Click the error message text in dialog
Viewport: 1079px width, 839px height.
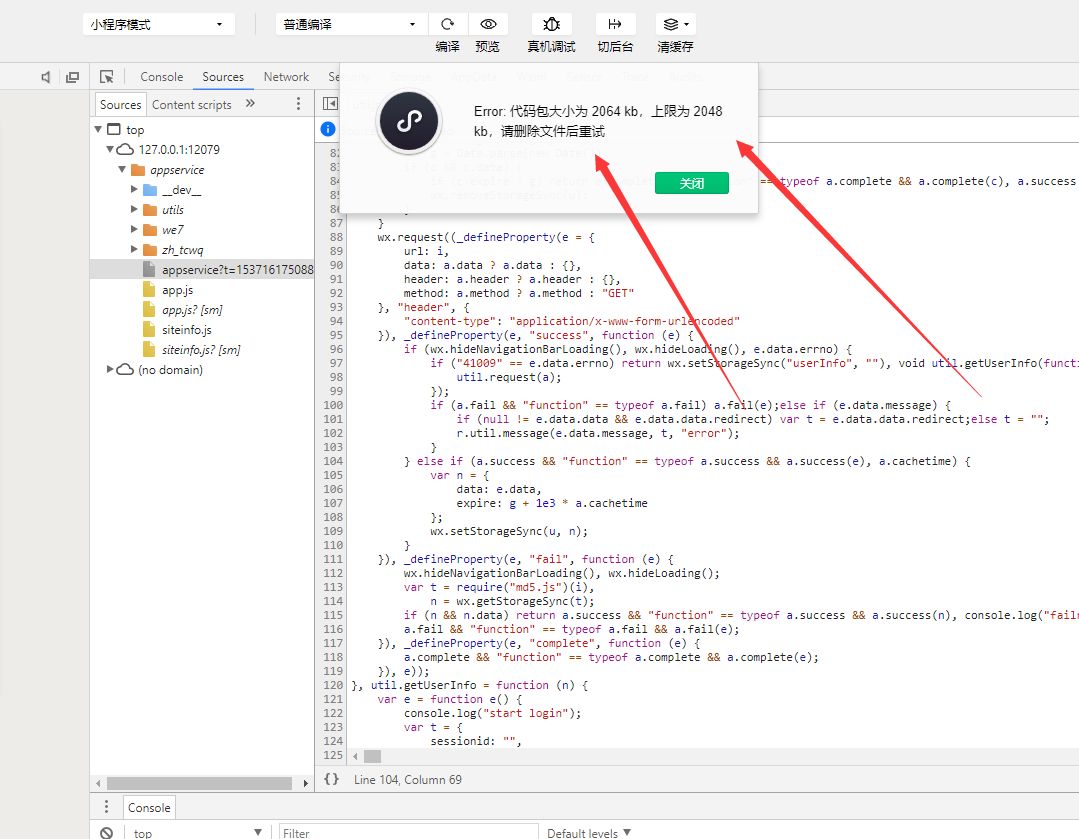[598, 121]
